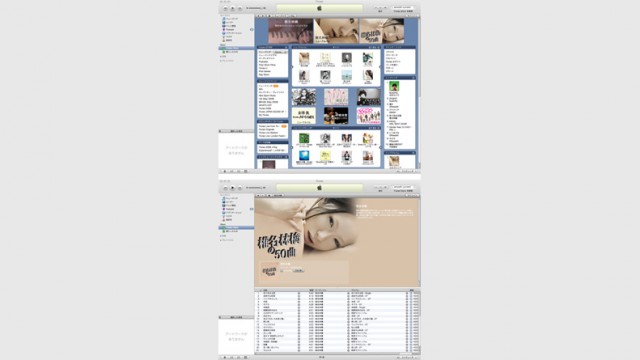Select Podcasts in the top window sidebar

pyautogui.click(x=230, y=29)
